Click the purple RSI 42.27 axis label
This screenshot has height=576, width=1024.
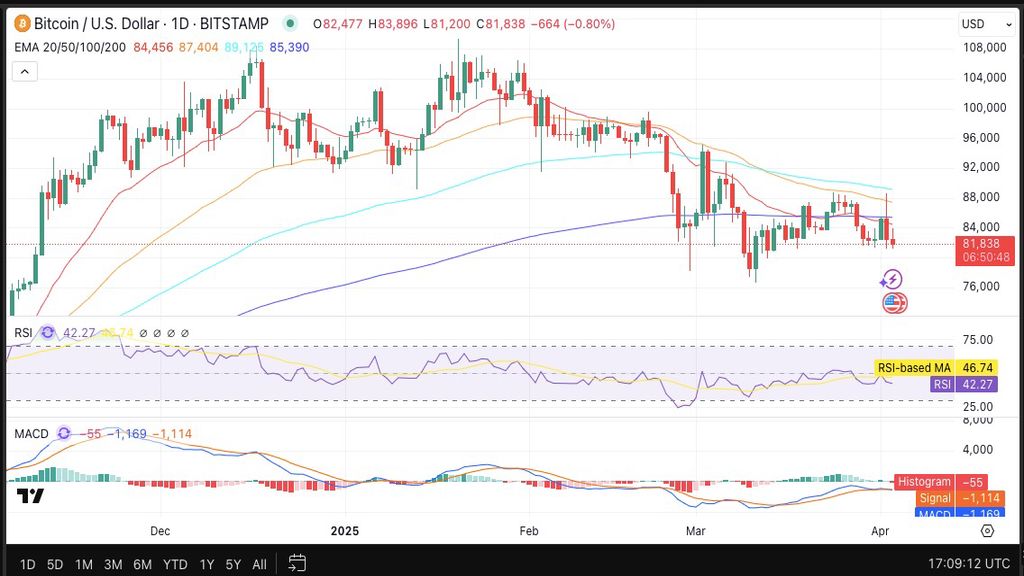(963, 385)
